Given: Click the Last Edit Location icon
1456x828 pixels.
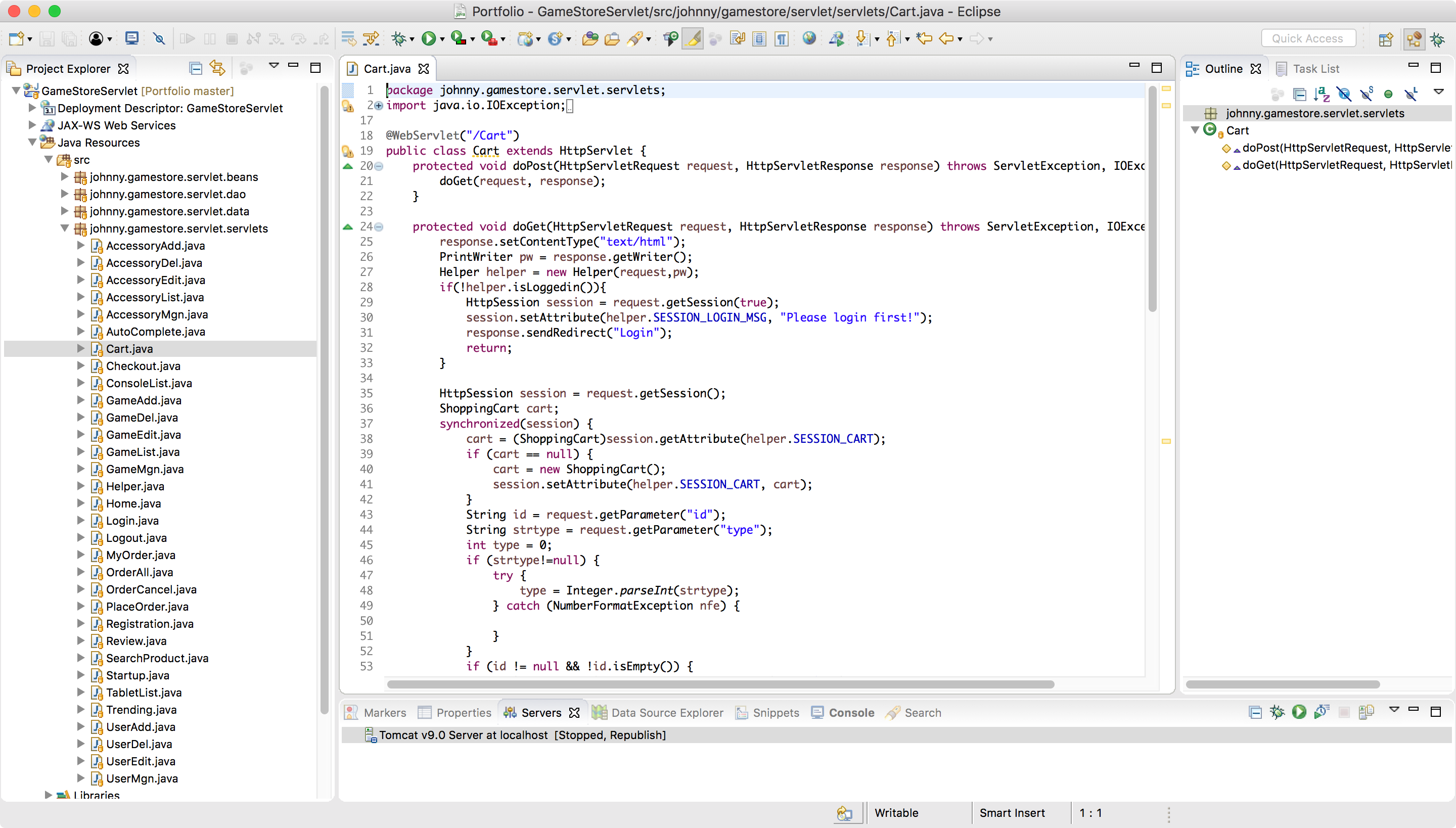Looking at the screenshot, I should (x=925, y=38).
